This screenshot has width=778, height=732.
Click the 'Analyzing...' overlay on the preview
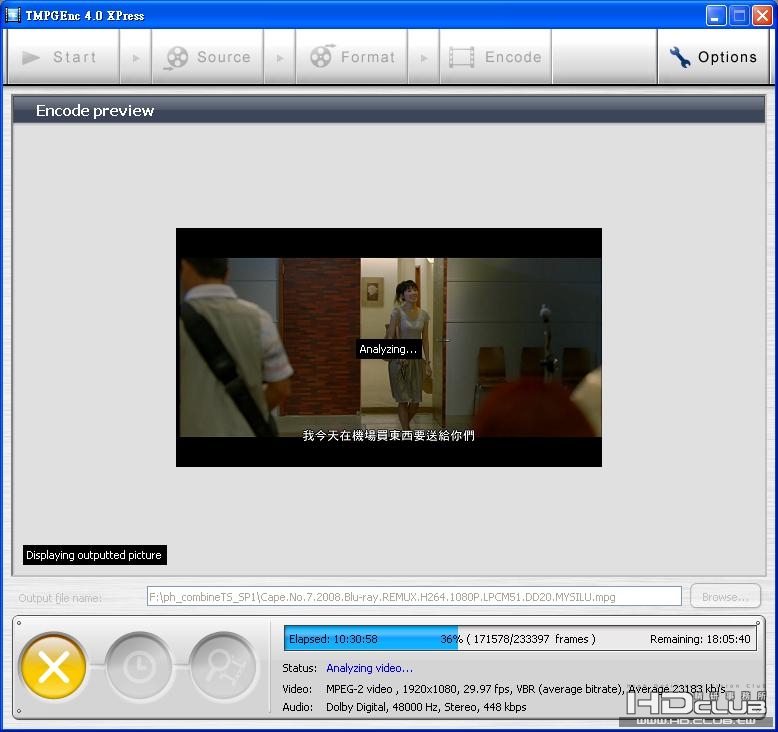click(388, 349)
